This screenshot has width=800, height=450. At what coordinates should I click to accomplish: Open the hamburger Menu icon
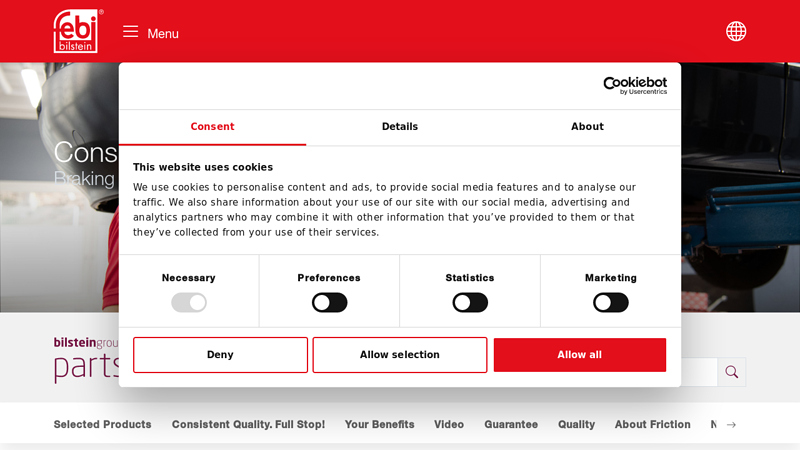point(131,32)
